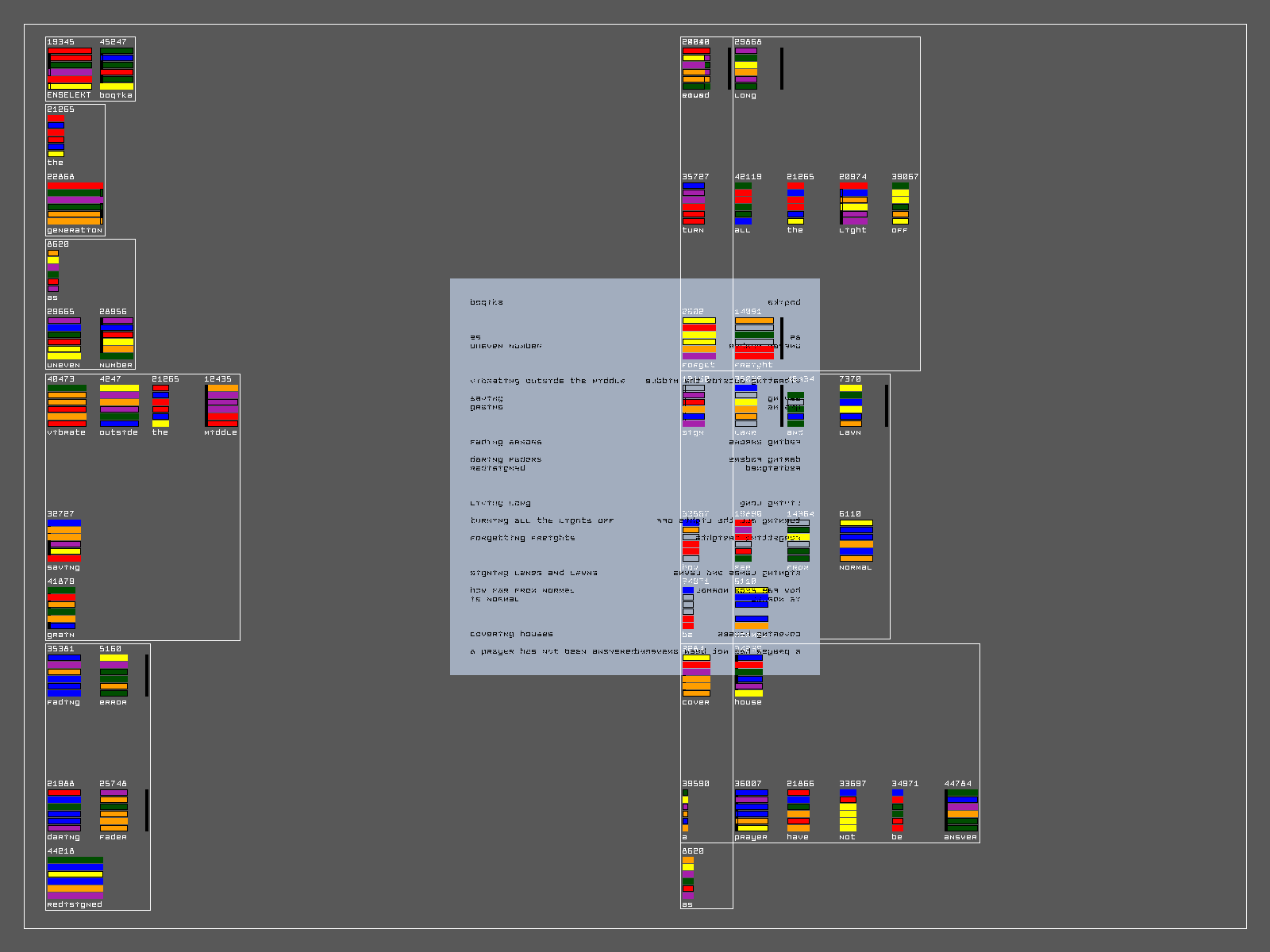
Task: Click the 'living long' text line
Action: (x=500, y=503)
